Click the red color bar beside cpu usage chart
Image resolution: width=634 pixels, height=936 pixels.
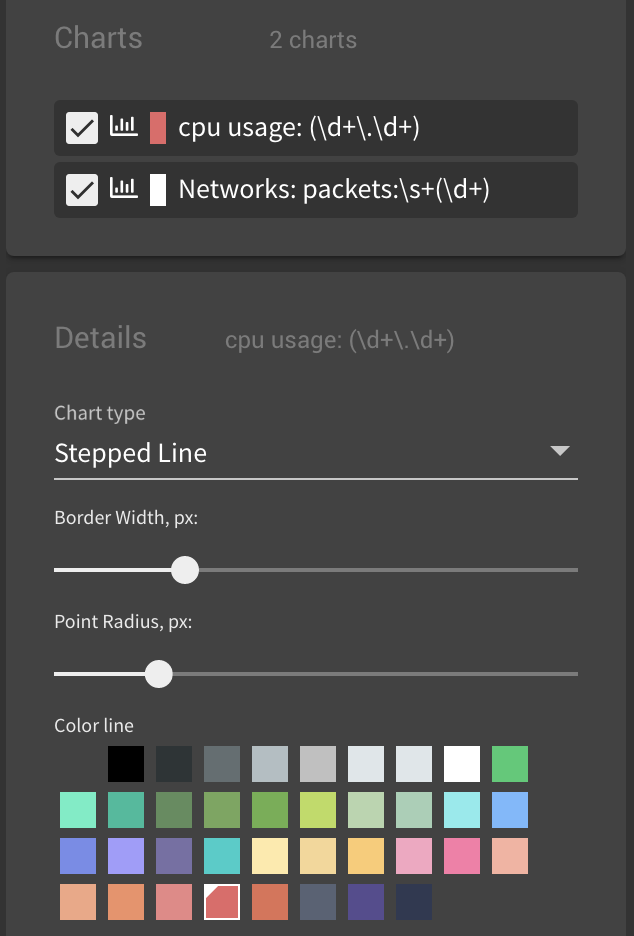click(155, 127)
